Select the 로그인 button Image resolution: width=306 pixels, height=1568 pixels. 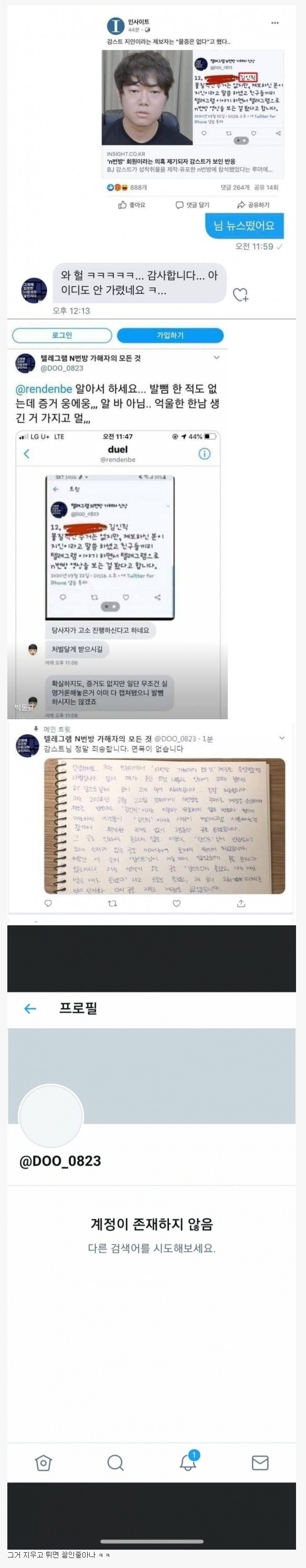(x=62, y=336)
